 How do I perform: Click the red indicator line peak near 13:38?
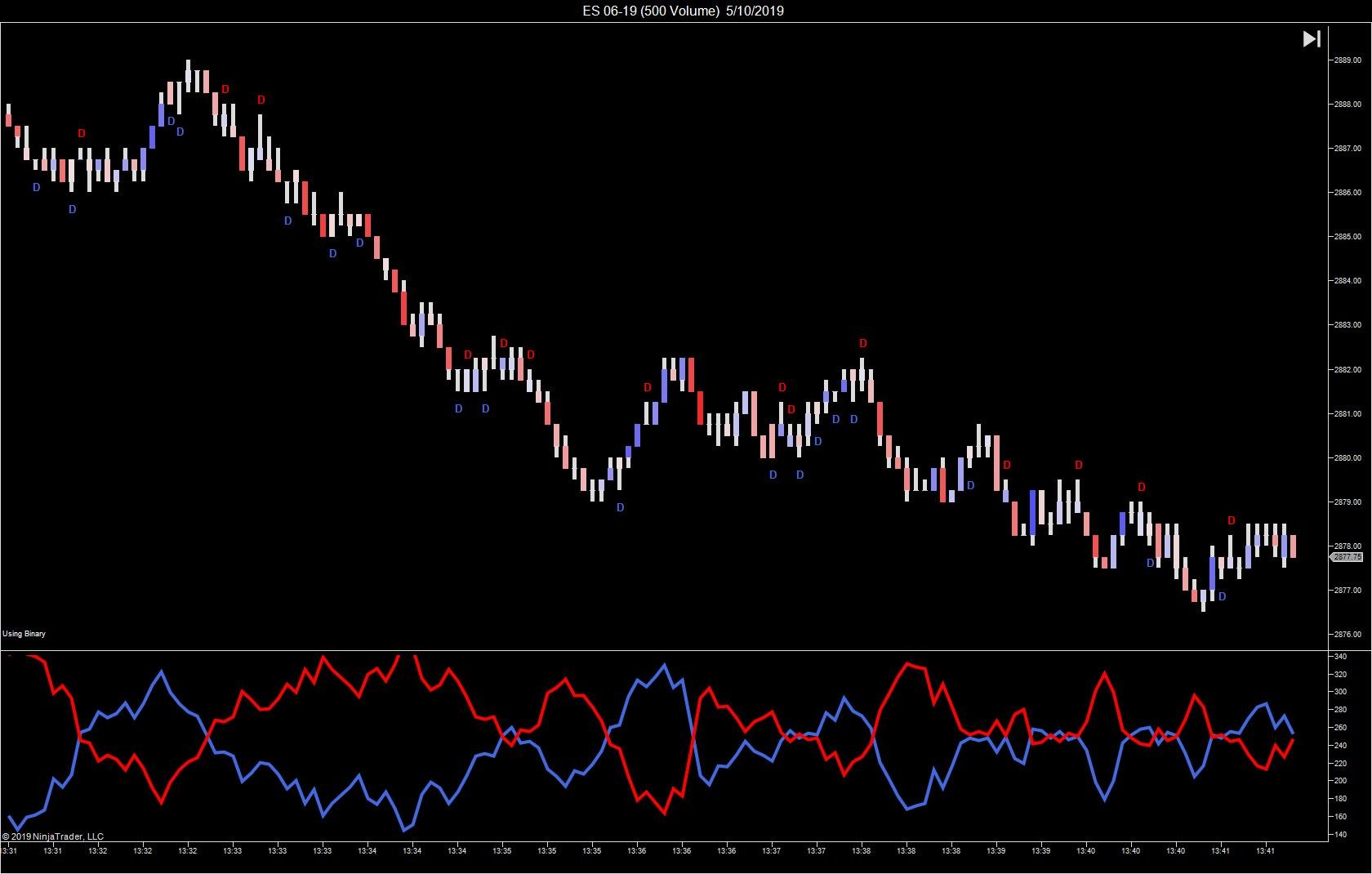906,666
